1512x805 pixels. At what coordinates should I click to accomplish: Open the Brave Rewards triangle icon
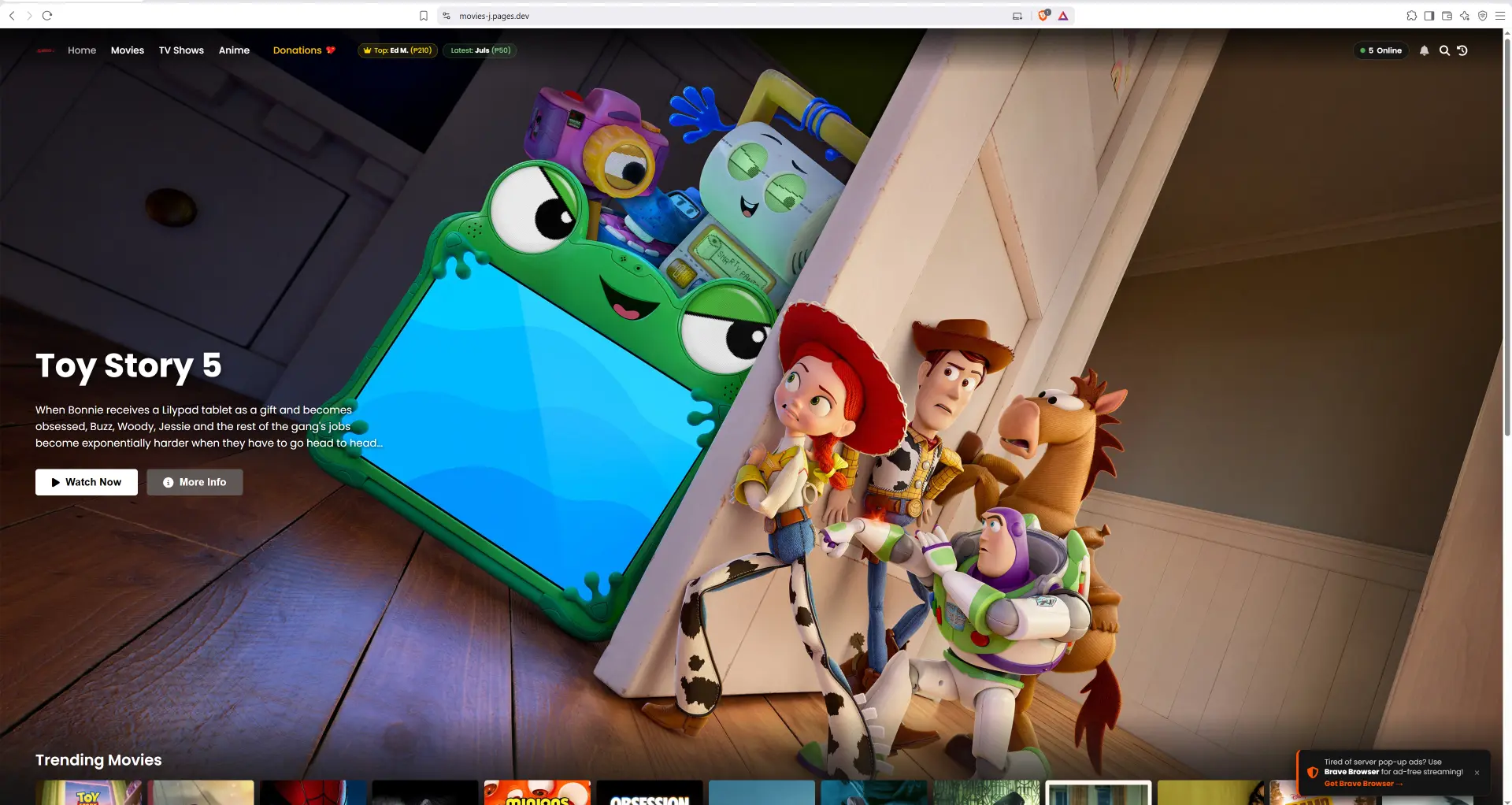[1063, 16]
